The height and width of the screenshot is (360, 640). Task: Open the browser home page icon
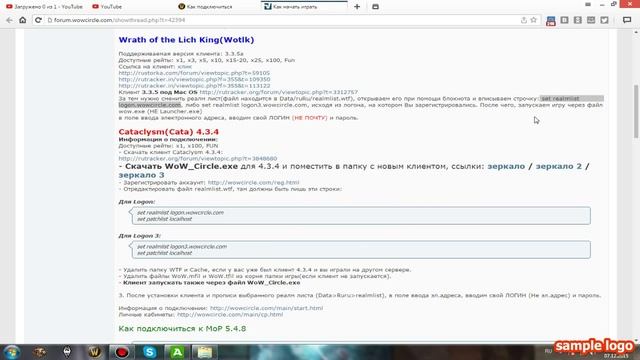click(23, 20)
